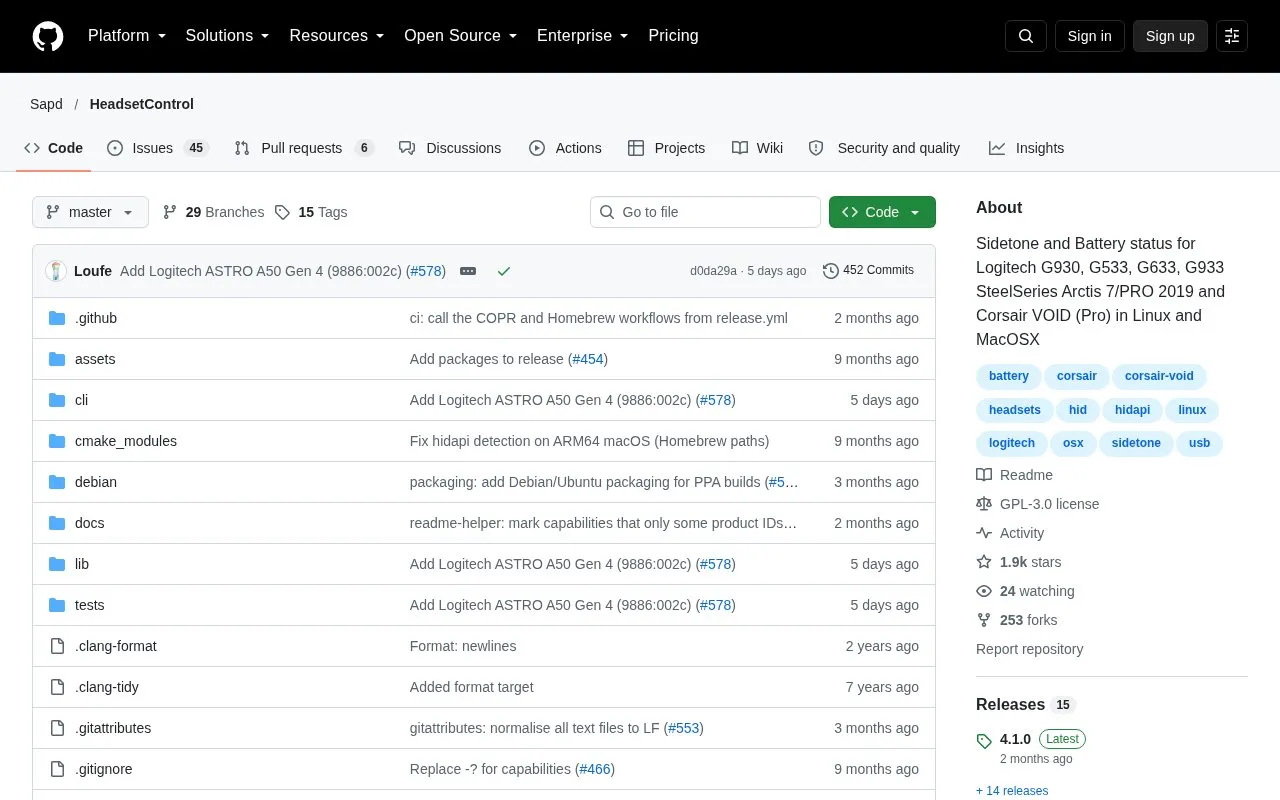Expand the Resources menu
The width and height of the screenshot is (1280, 800).
[x=337, y=36]
